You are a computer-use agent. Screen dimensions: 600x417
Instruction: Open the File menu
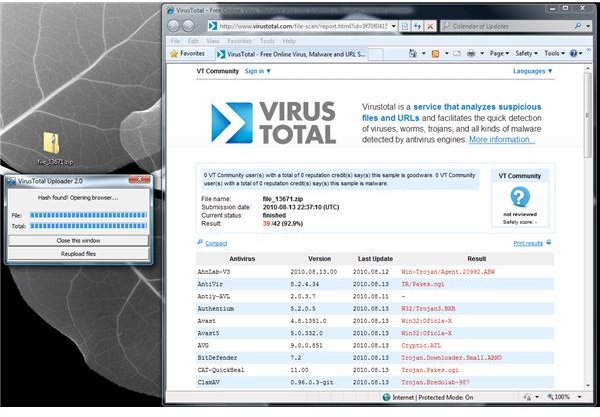[175, 41]
